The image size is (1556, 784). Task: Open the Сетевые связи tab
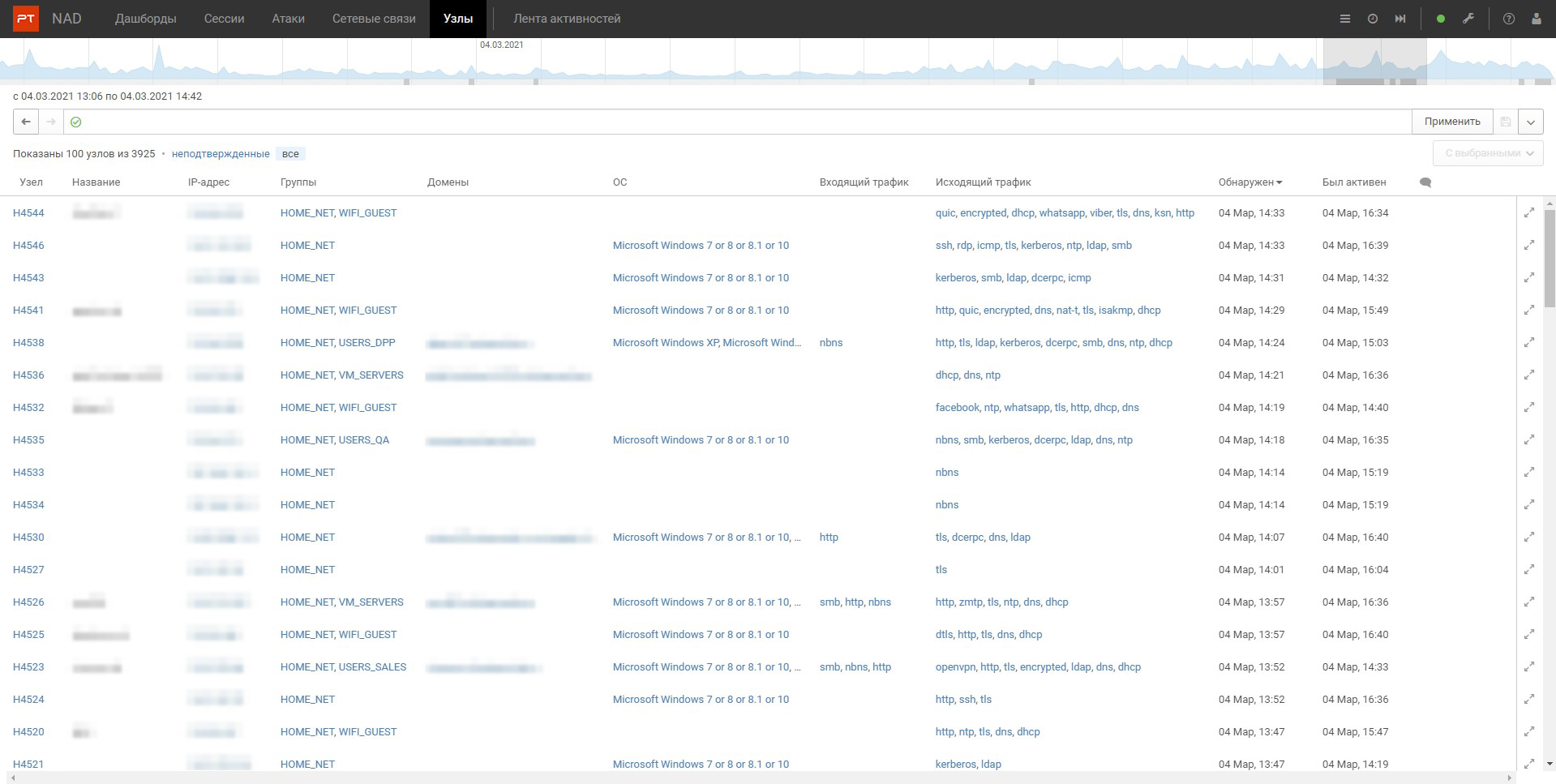click(374, 19)
